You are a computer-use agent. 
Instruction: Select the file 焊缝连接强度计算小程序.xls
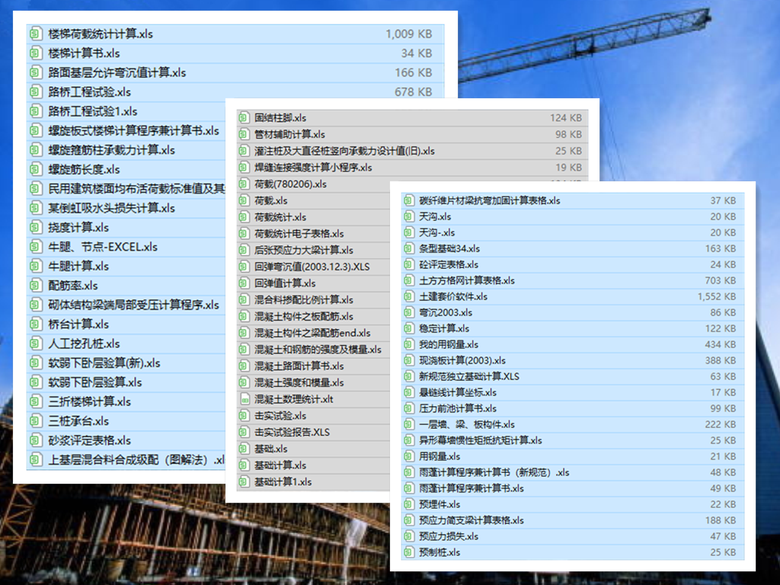pos(313,167)
